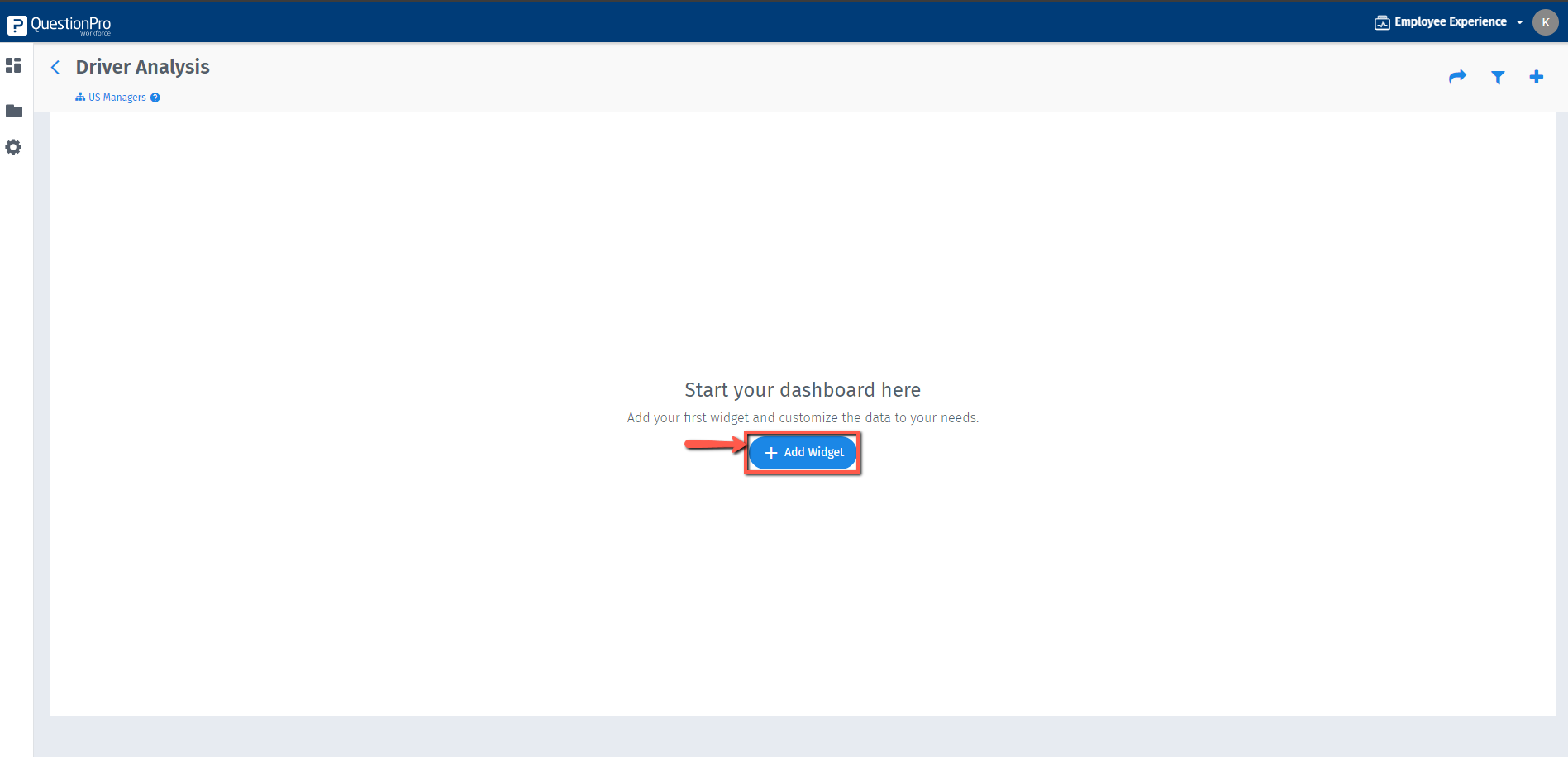Select the Employee Experience menu item
The image size is (1568, 757).
1449,21
